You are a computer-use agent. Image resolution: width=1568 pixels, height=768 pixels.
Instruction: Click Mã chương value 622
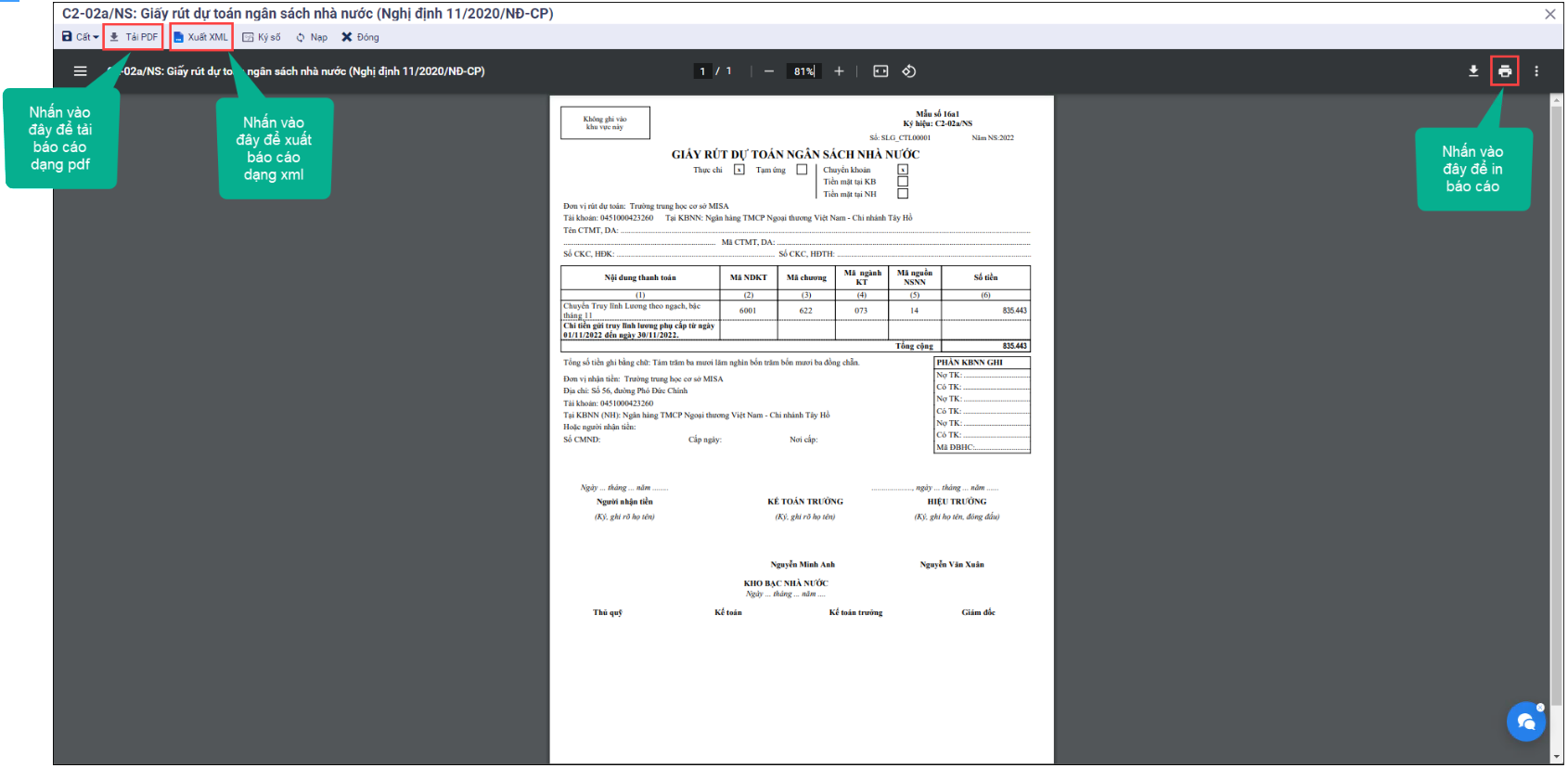point(805,311)
